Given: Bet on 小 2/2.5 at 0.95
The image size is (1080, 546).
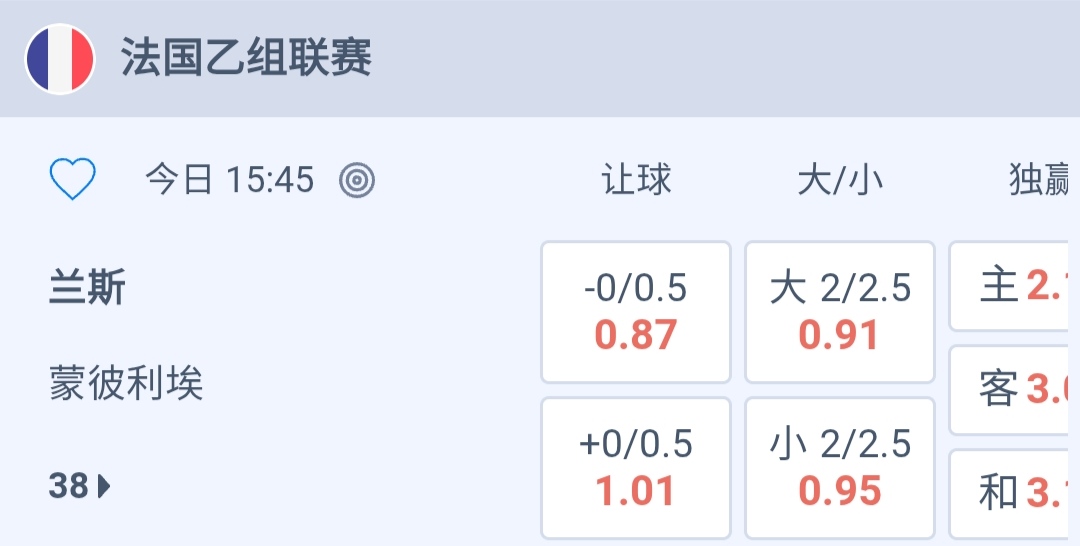Looking at the screenshot, I should click(840, 468).
